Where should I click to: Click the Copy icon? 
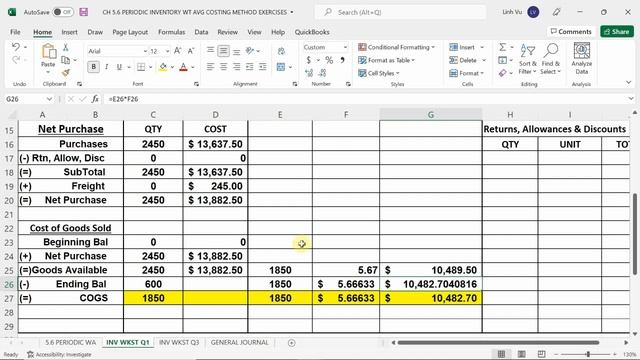tap(65, 60)
